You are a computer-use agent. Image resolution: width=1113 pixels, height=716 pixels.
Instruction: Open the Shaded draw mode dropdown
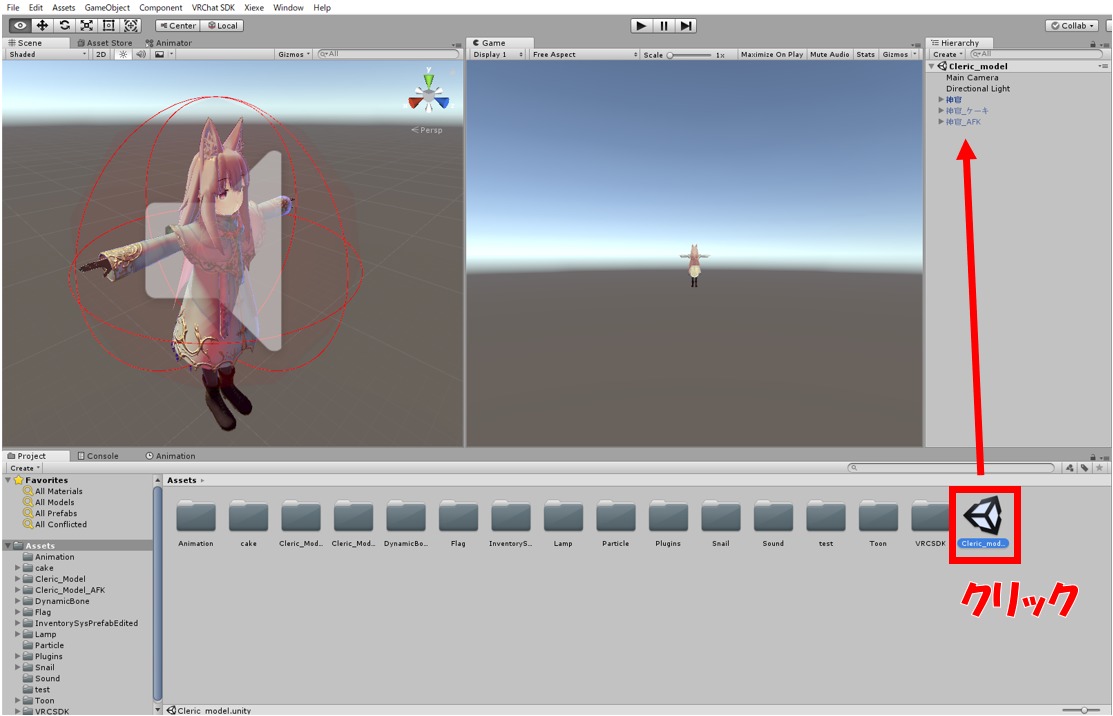pos(46,54)
